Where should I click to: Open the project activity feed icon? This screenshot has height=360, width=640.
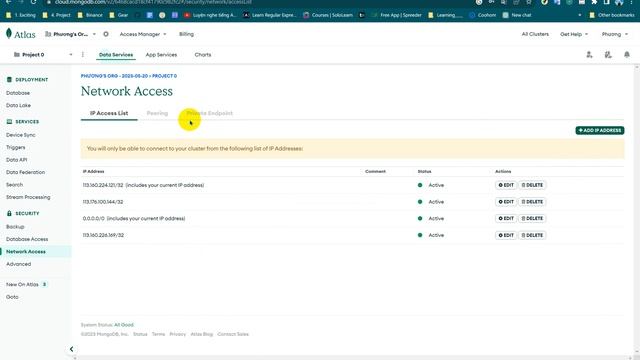[608, 55]
